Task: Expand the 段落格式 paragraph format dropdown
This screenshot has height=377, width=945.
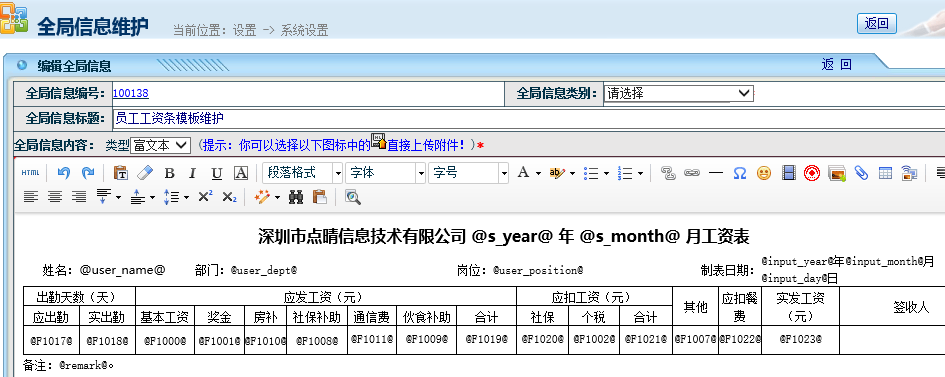Action: coord(303,173)
